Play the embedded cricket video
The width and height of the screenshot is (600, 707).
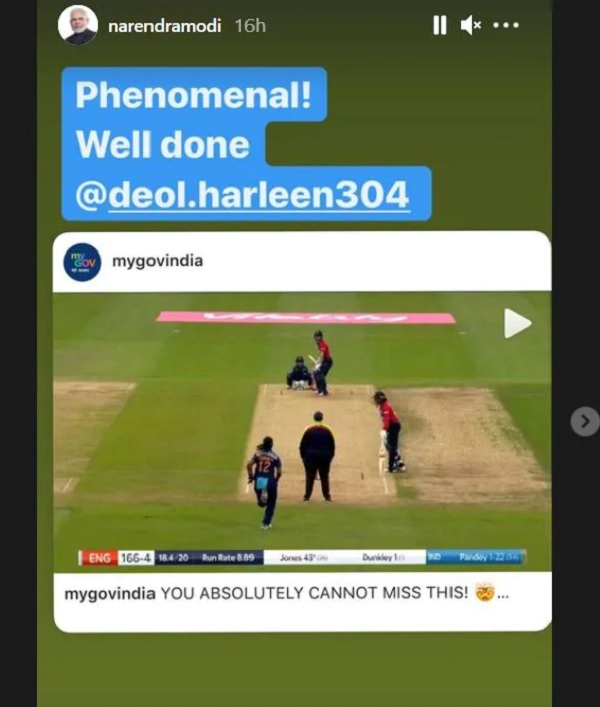518,323
